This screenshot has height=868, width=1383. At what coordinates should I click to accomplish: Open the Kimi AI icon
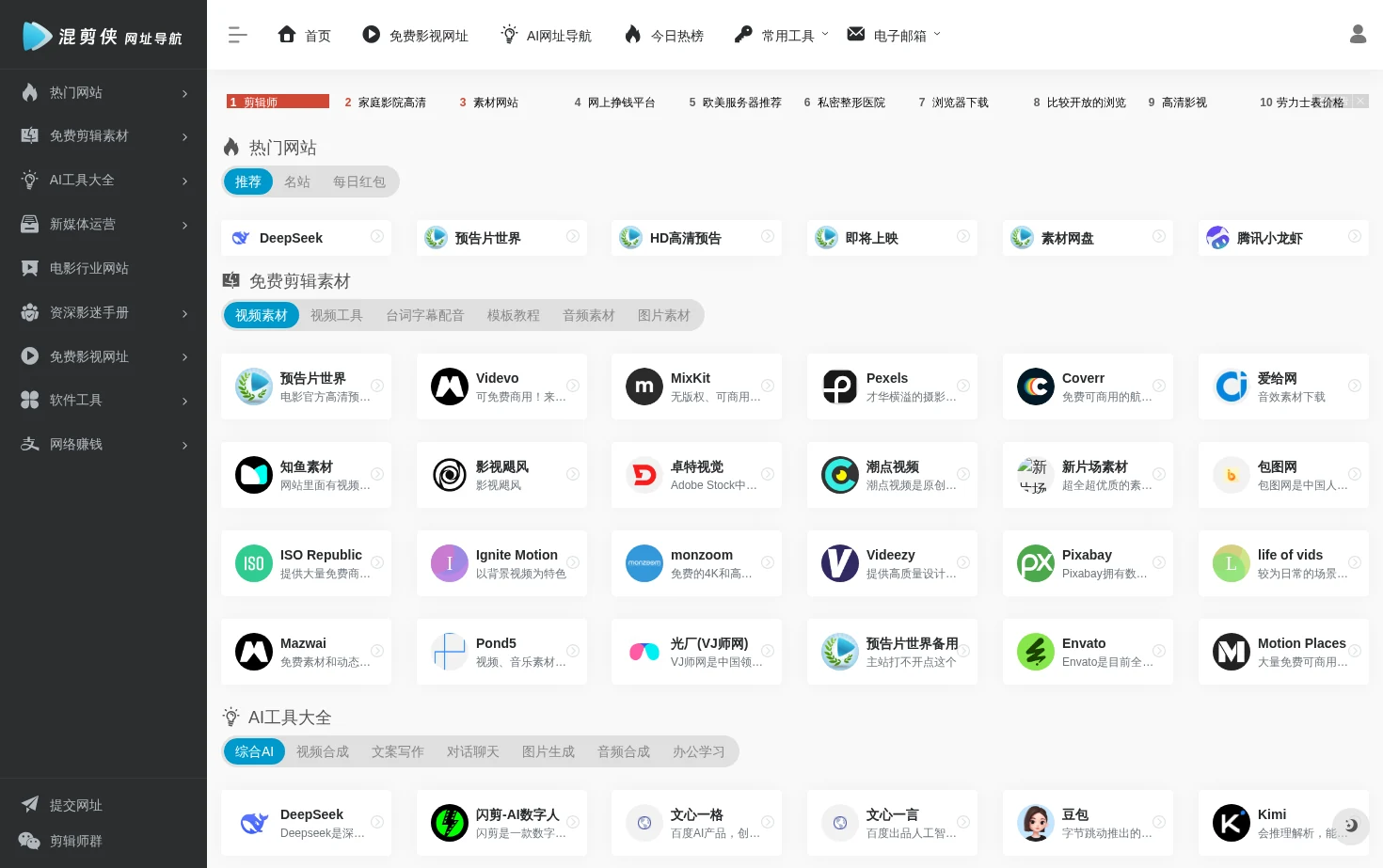(x=1232, y=823)
